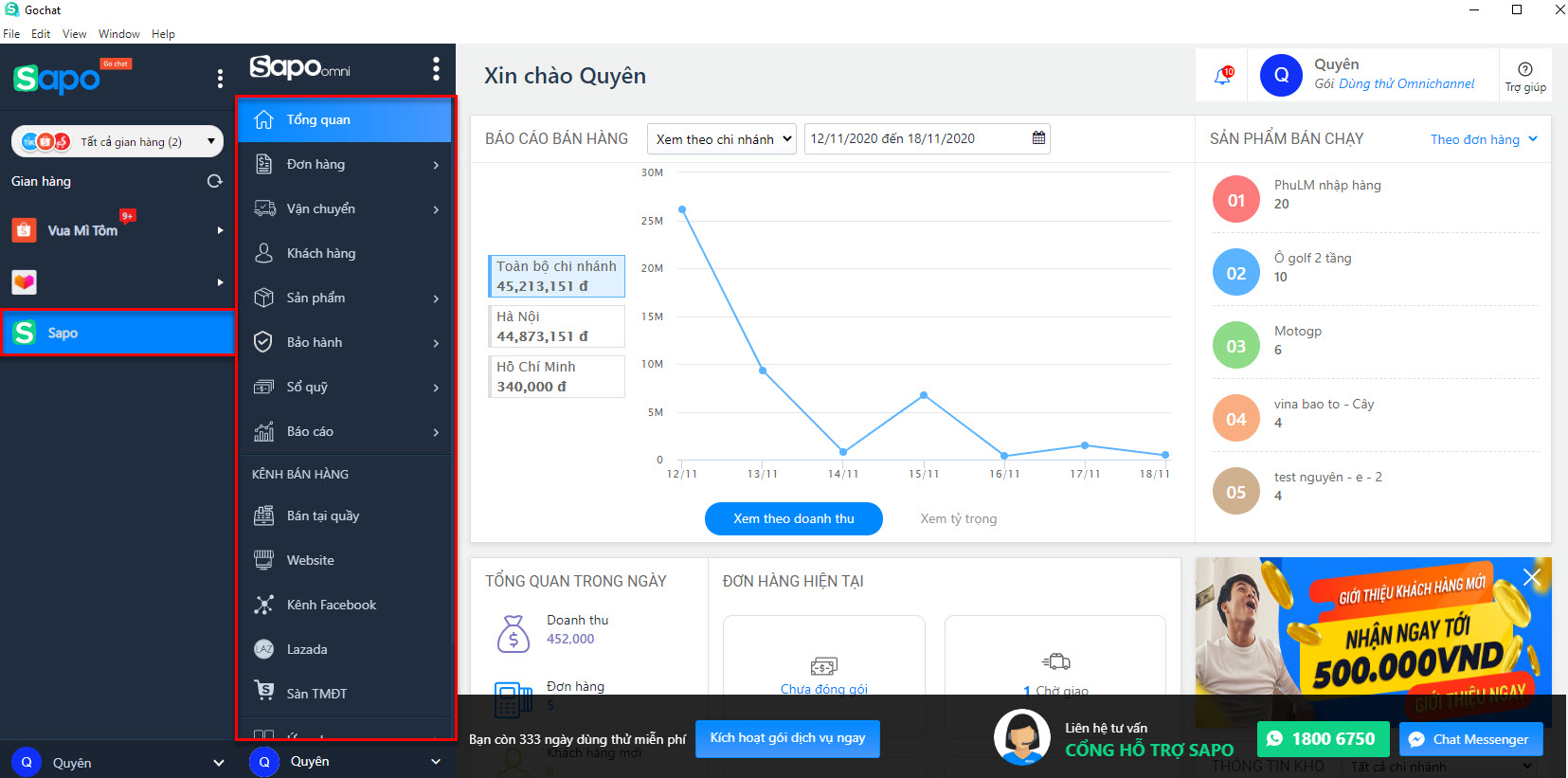The height and width of the screenshot is (778, 1568).
Task: Open the Theo đơn hàng sort dropdown
Action: (1484, 139)
